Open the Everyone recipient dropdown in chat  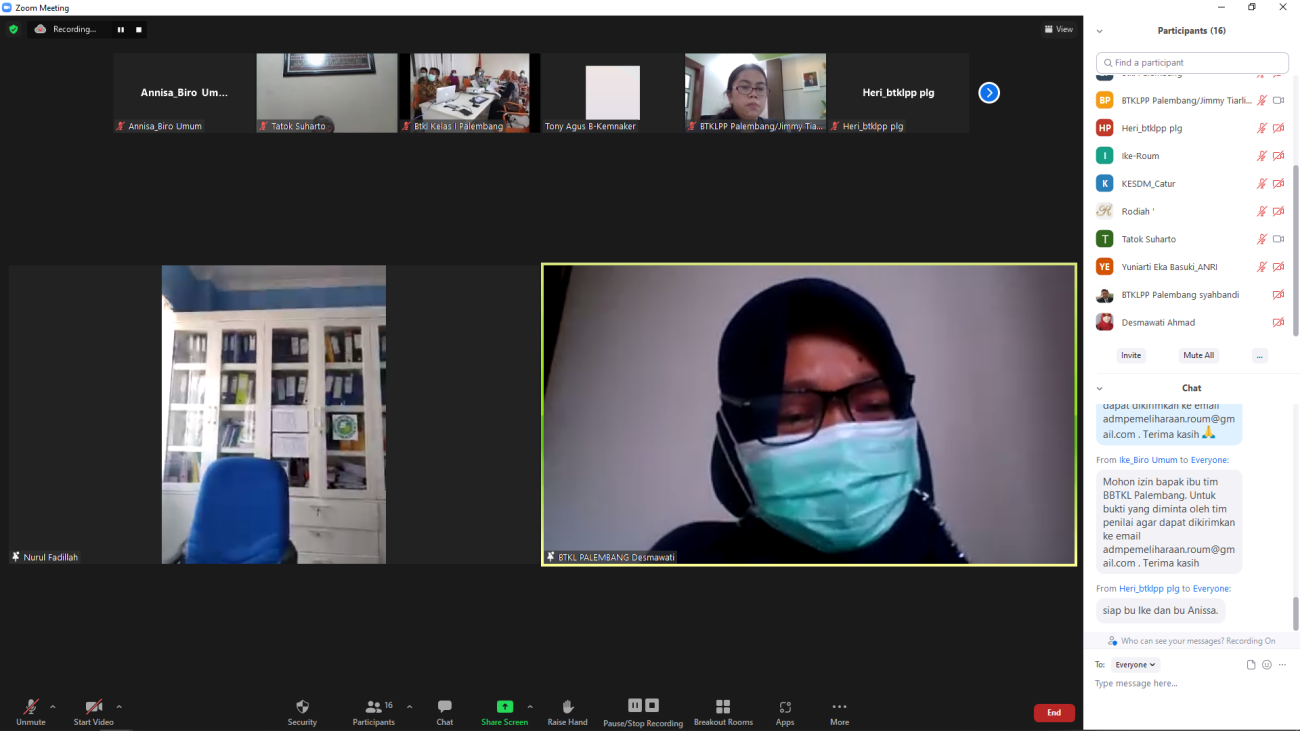point(1135,665)
